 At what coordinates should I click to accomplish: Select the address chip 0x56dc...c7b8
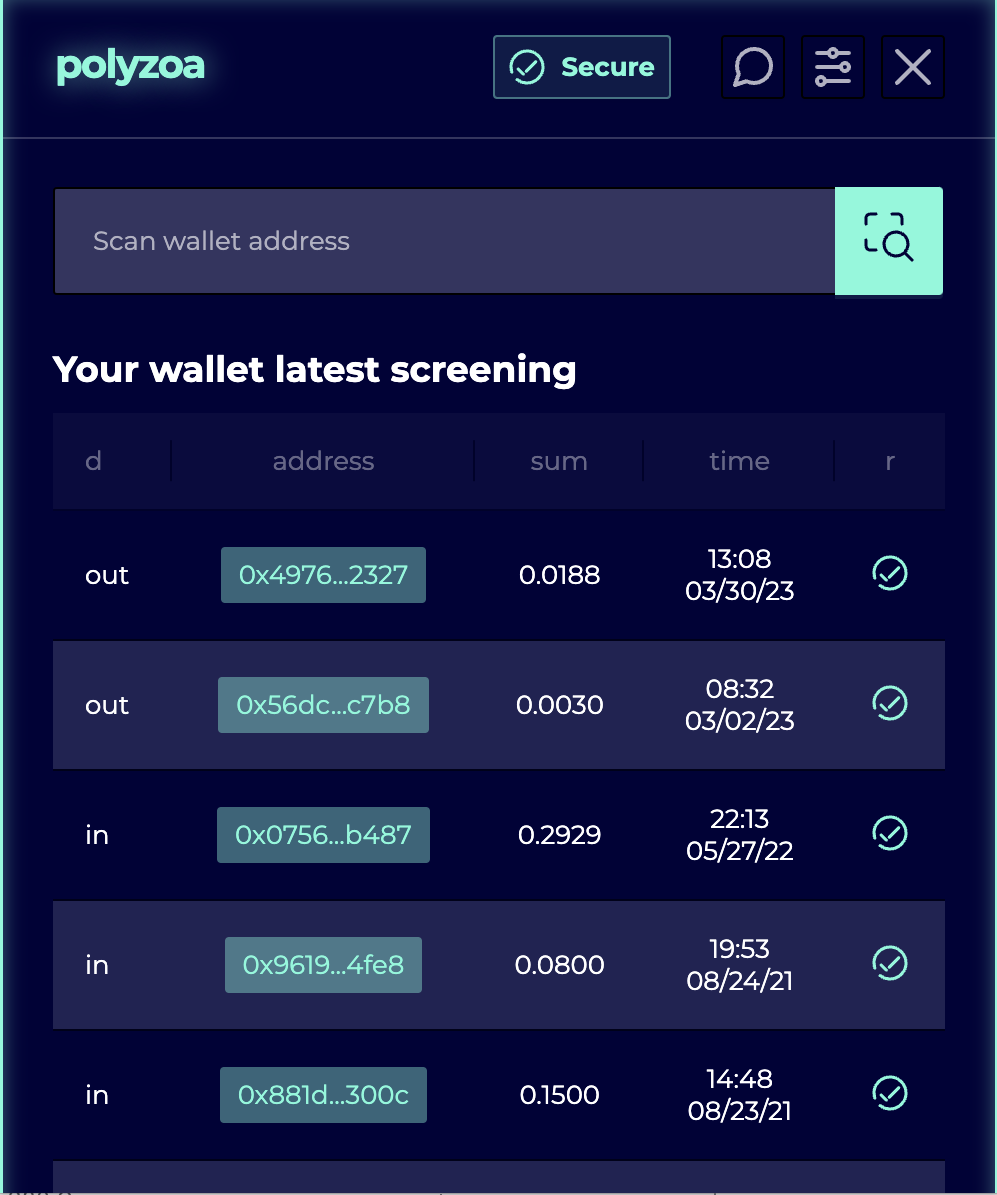[x=323, y=705]
